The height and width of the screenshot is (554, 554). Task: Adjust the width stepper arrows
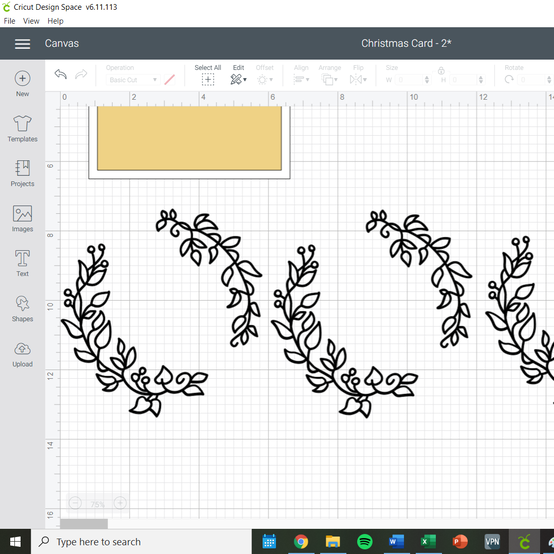427,80
